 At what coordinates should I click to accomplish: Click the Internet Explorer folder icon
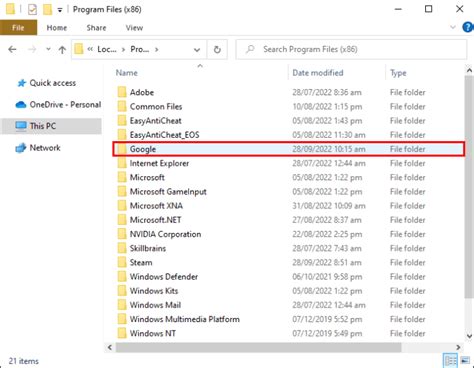[x=122, y=163]
